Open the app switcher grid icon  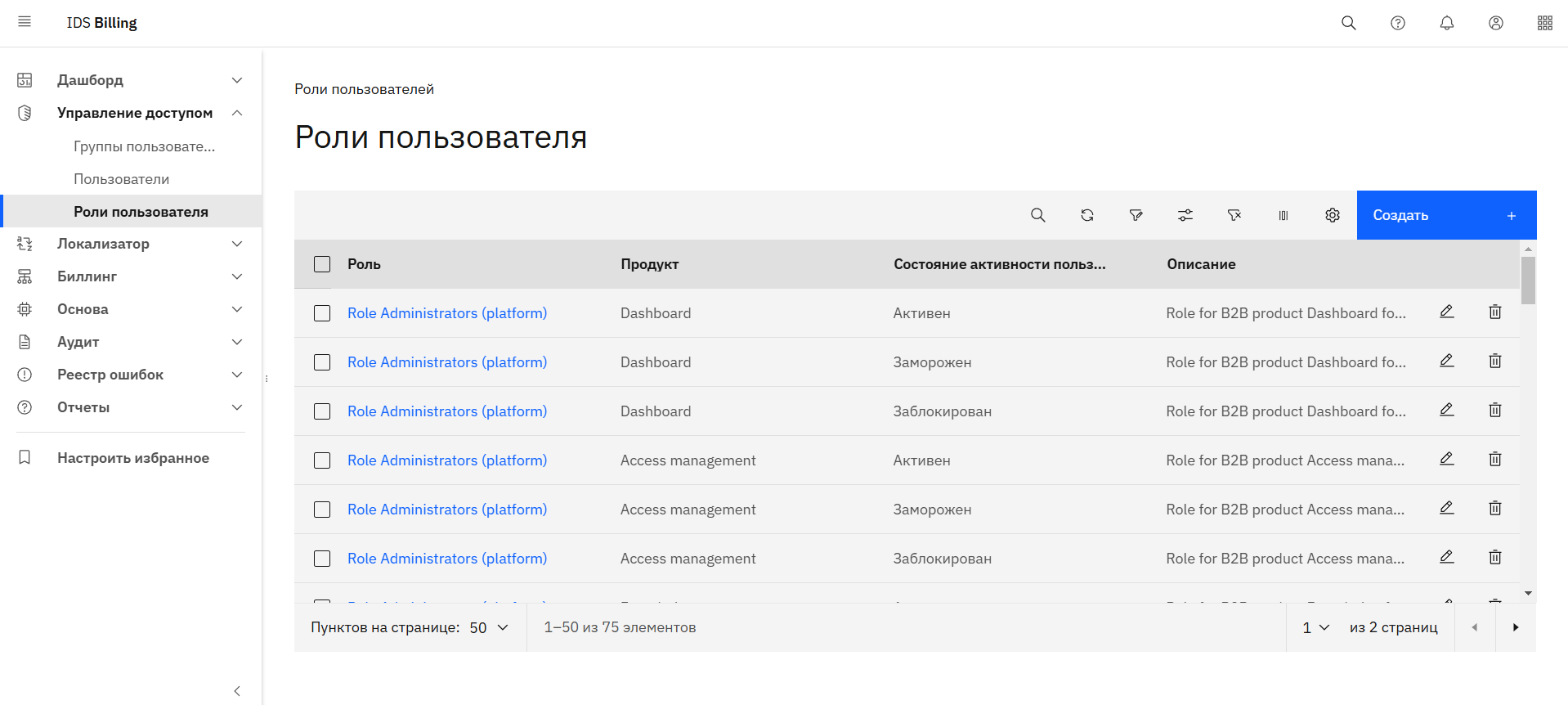tap(1544, 23)
